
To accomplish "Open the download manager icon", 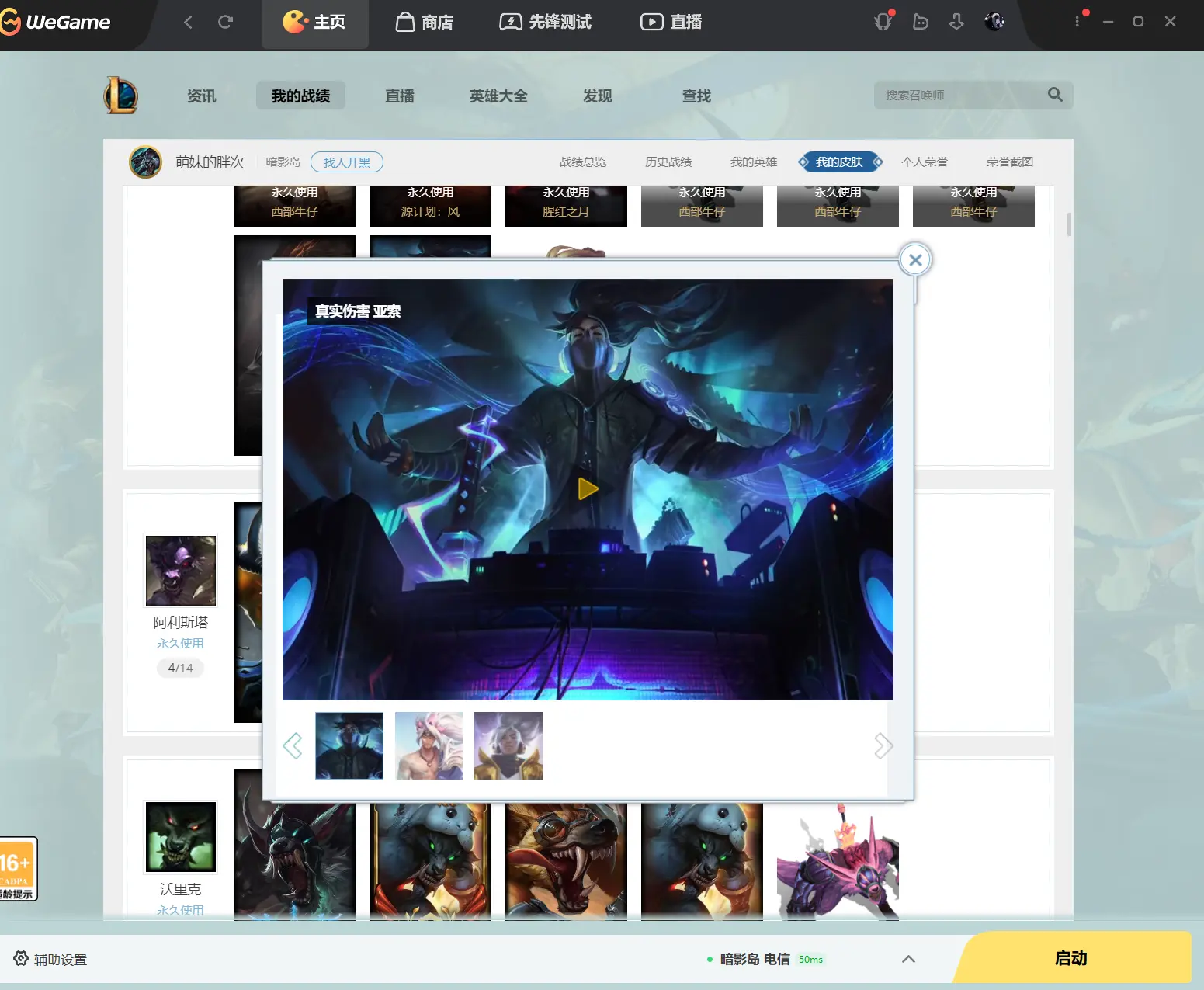I will (x=956, y=22).
